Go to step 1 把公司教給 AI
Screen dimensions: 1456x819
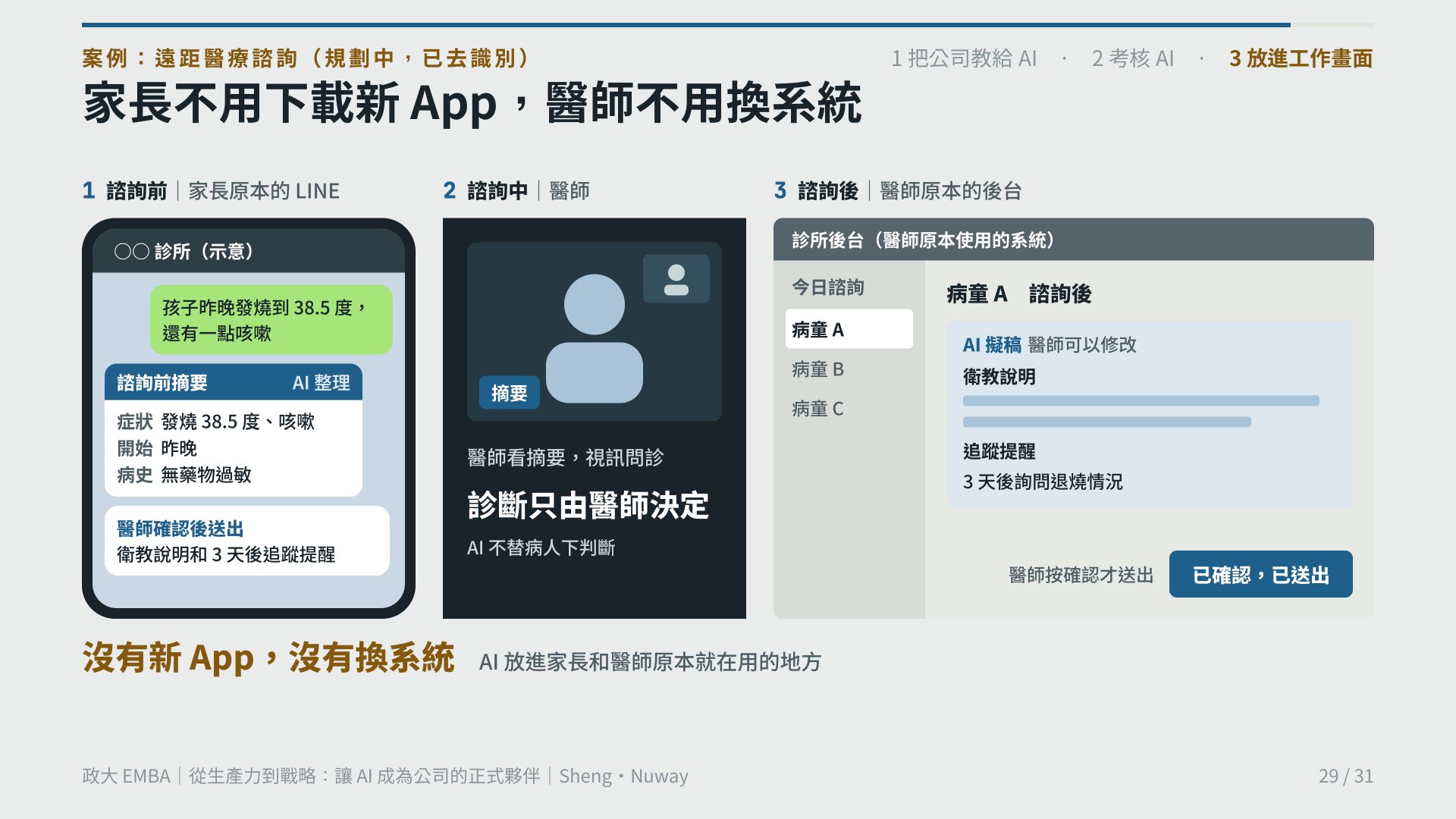coord(963,58)
